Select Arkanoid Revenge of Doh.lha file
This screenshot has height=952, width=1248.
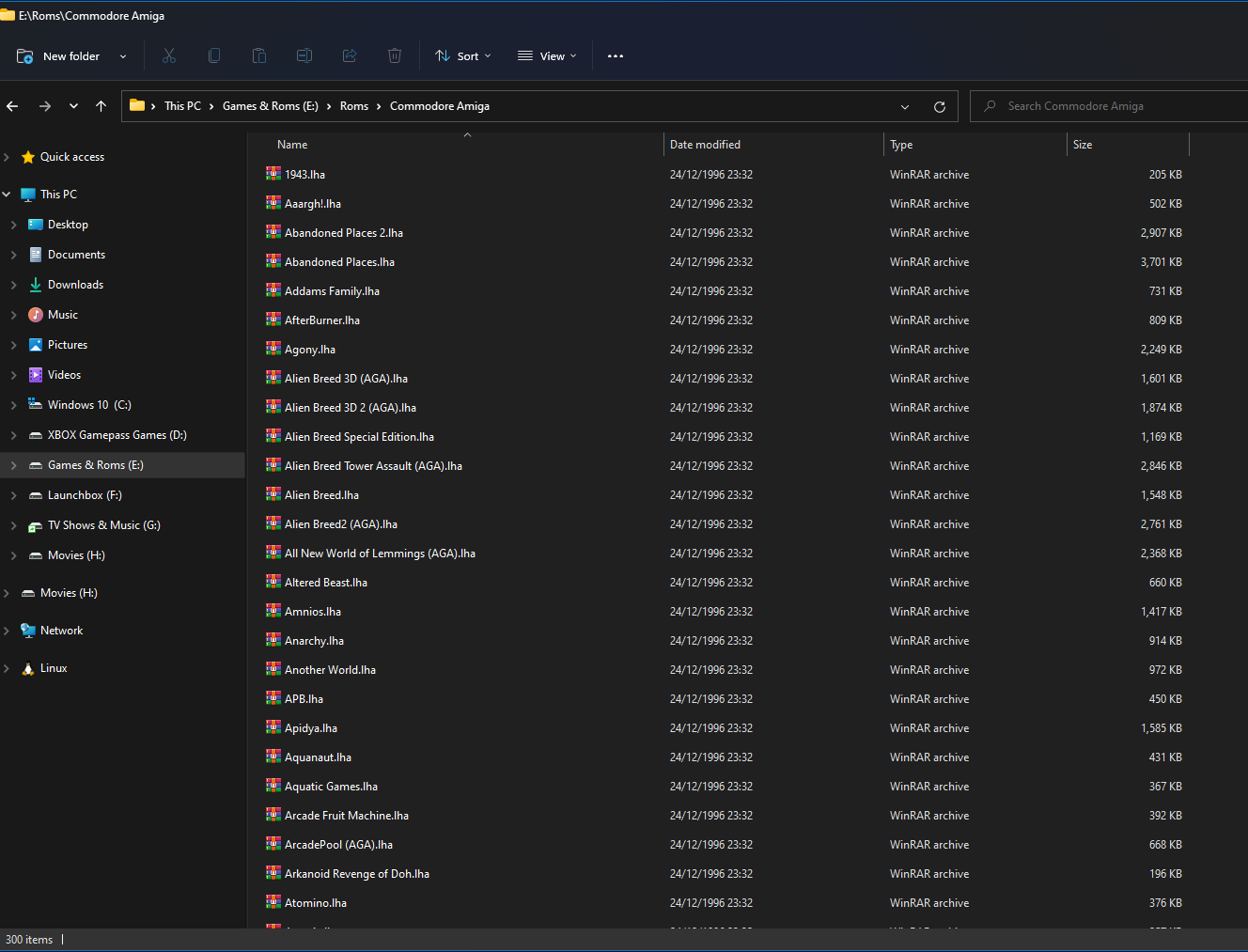357,873
